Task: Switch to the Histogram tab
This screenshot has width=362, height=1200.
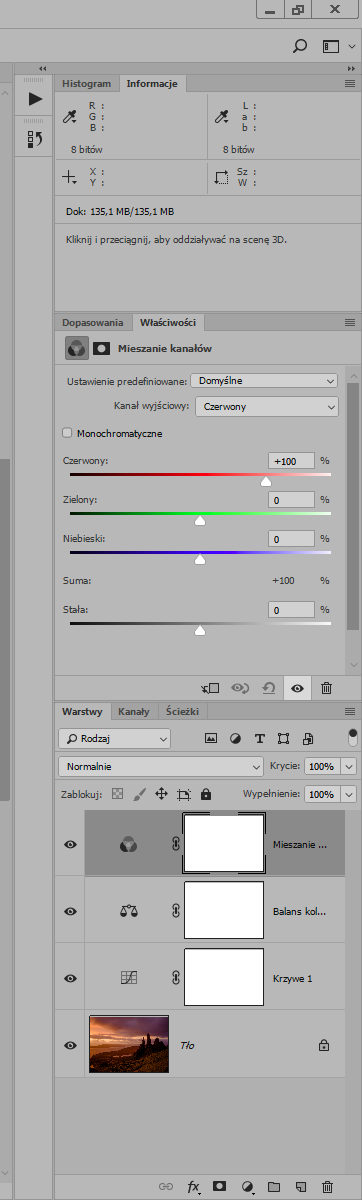Action: point(86,84)
